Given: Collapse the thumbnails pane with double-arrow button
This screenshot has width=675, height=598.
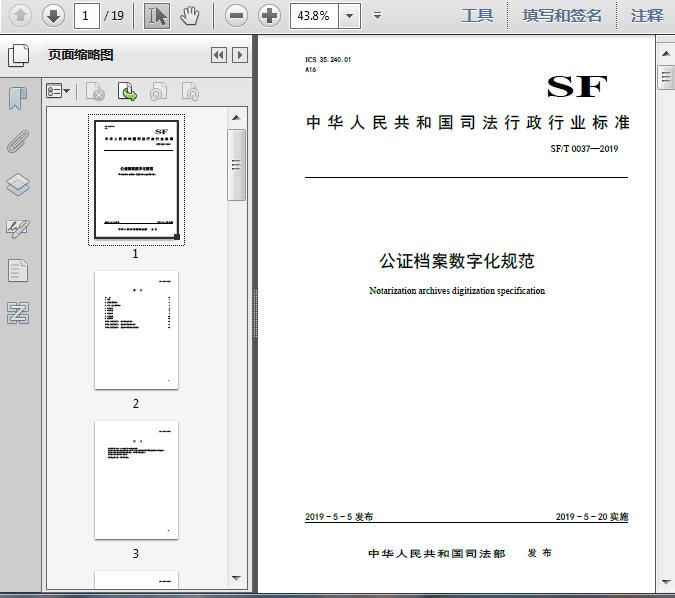Looking at the screenshot, I should tap(219, 55).
